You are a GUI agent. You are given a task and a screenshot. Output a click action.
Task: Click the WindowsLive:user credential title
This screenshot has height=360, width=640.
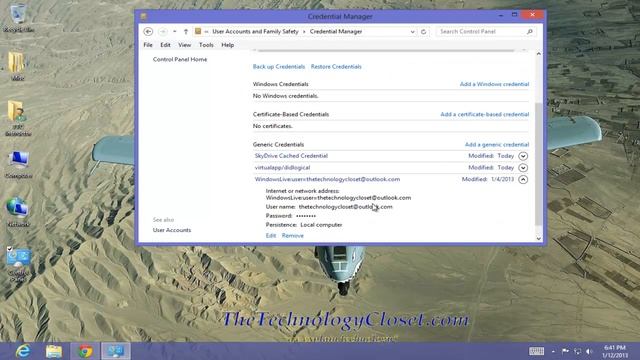(x=327, y=179)
